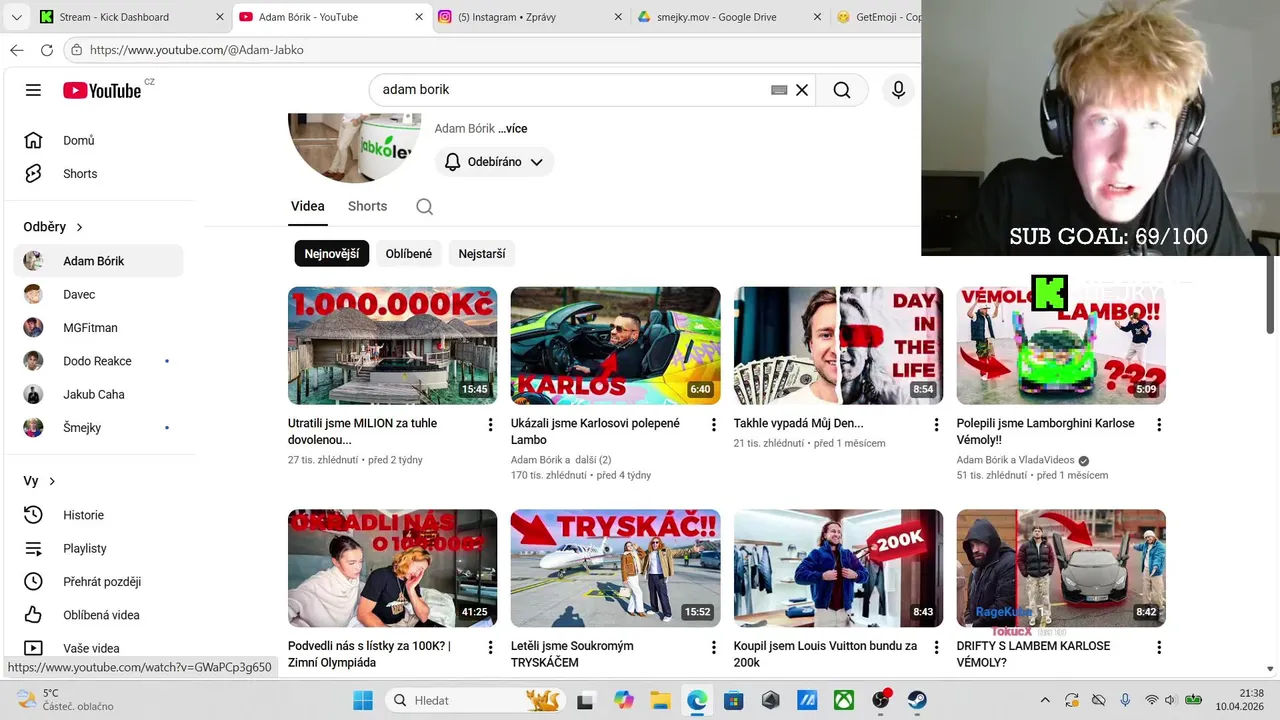Open the Windows Start menu
The height and width of the screenshot is (720, 1280).
point(362,700)
